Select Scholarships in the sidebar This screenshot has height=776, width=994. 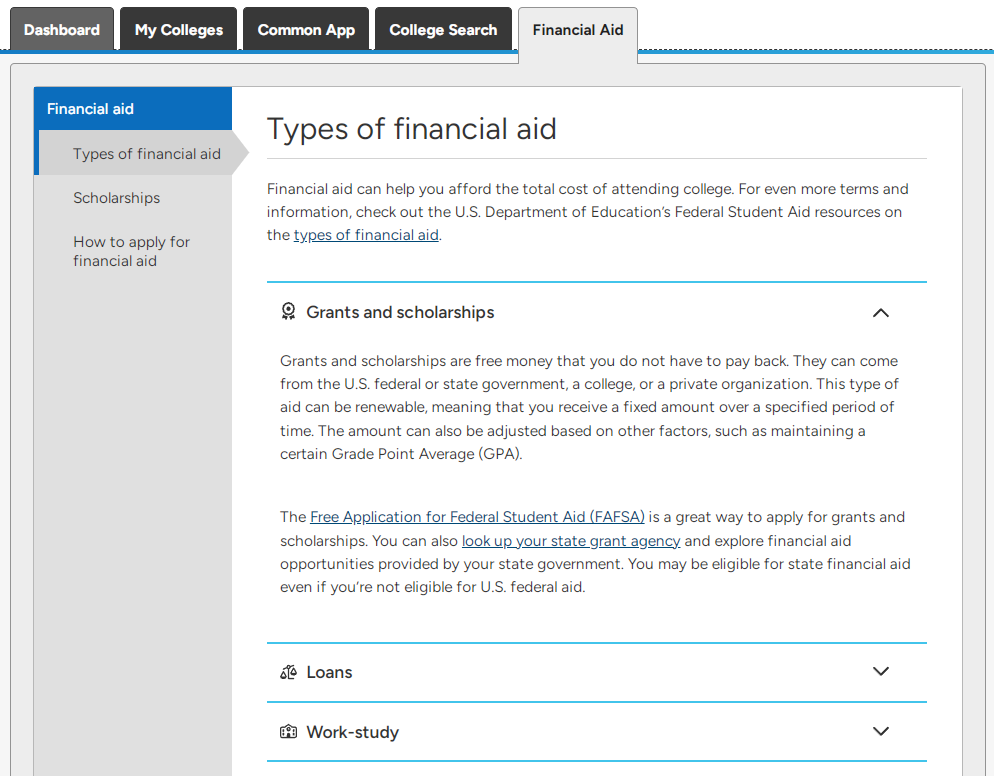[x=117, y=198]
